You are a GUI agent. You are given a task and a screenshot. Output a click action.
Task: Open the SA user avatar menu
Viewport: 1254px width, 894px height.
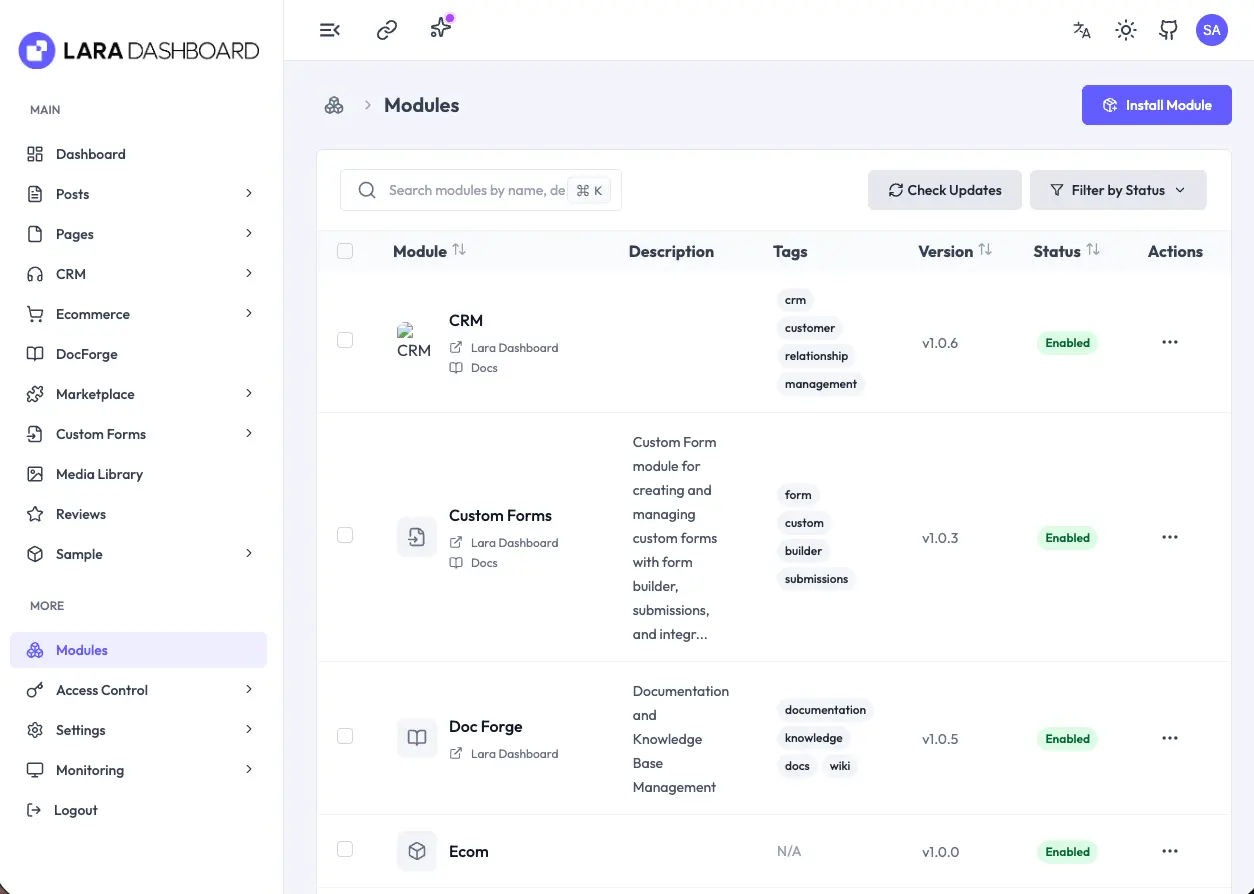pyautogui.click(x=1212, y=30)
